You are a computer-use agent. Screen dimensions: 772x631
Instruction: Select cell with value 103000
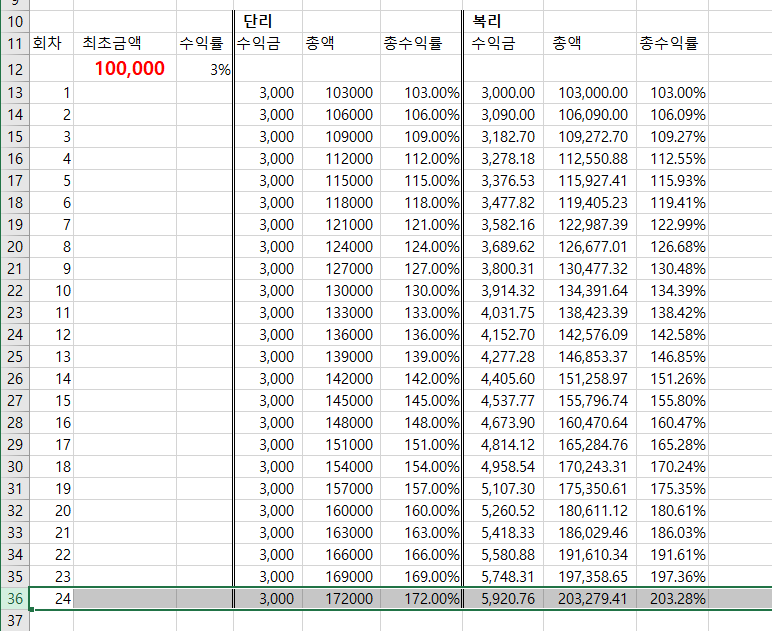pos(341,93)
